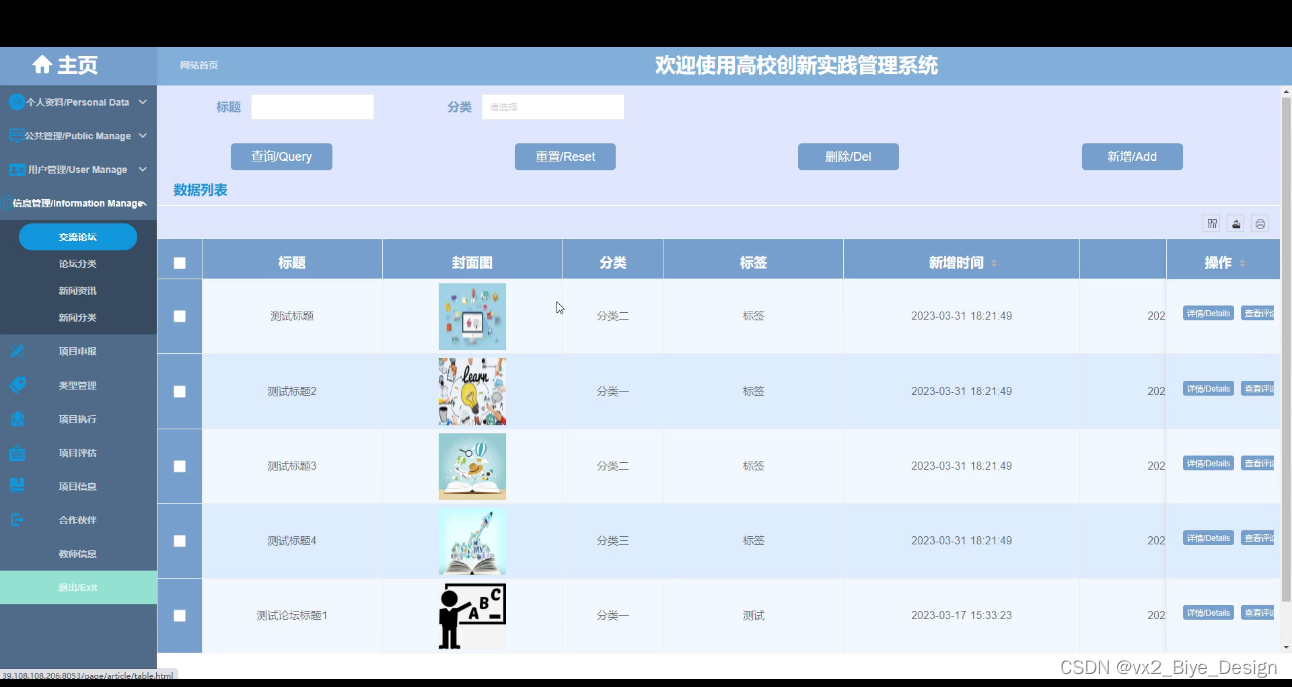
Task: Click the exit-arrow icon beside 合作伙伴
Action: coord(17,520)
